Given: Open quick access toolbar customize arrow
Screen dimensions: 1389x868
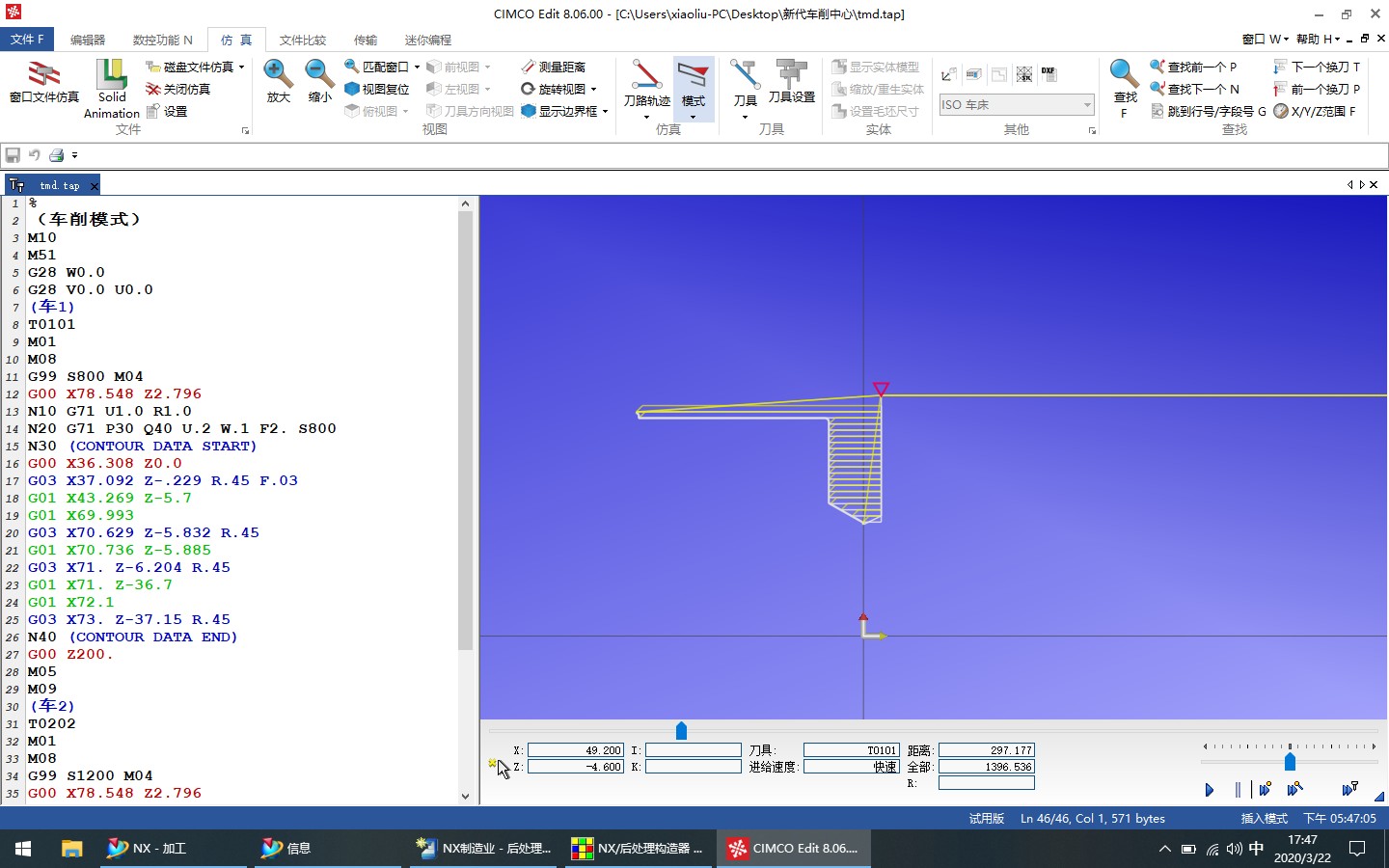Looking at the screenshot, I should pyautogui.click(x=74, y=154).
